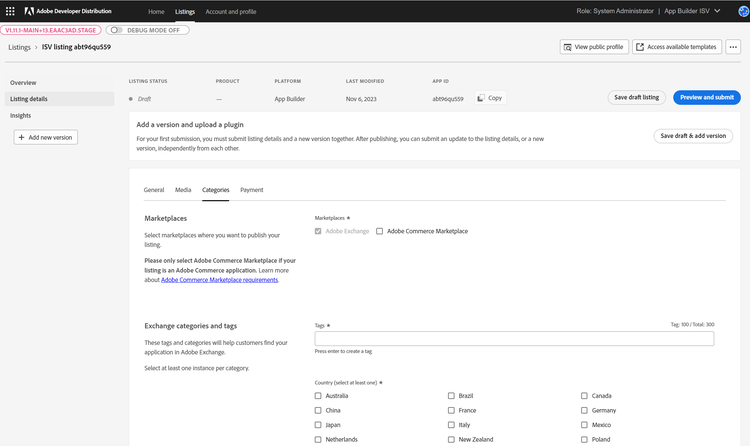Check the Canada country checkbox
Viewport: 750px width, 446px height.
(x=584, y=396)
